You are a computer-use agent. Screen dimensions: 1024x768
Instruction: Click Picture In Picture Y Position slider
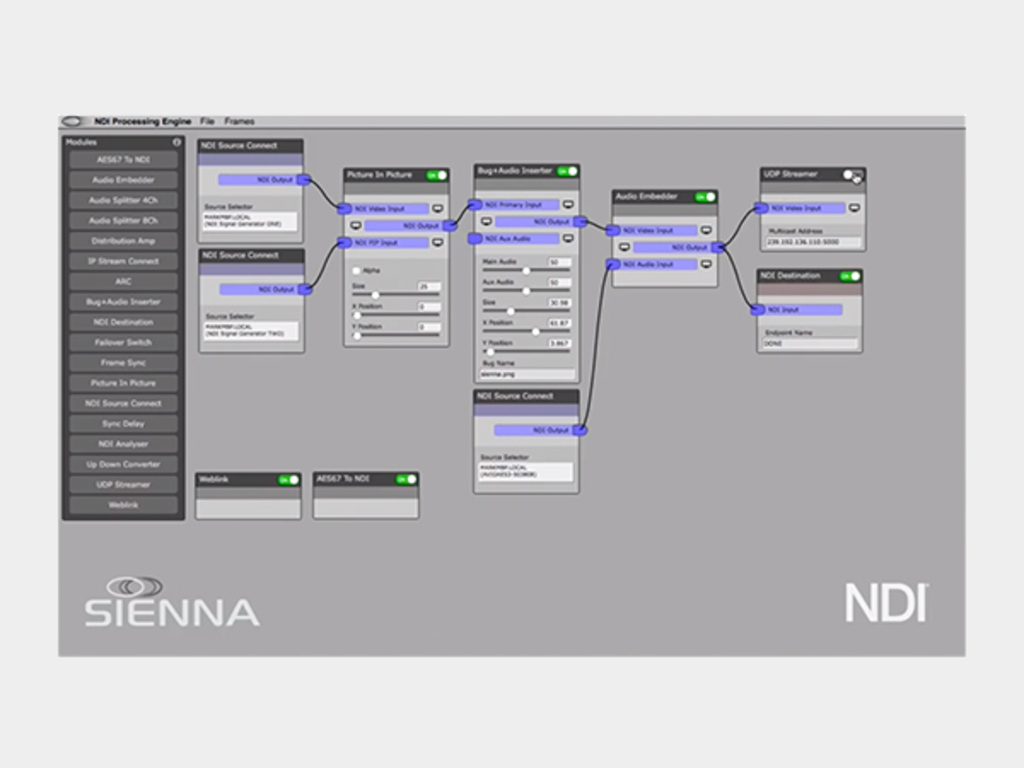pyautogui.click(x=396, y=336)
